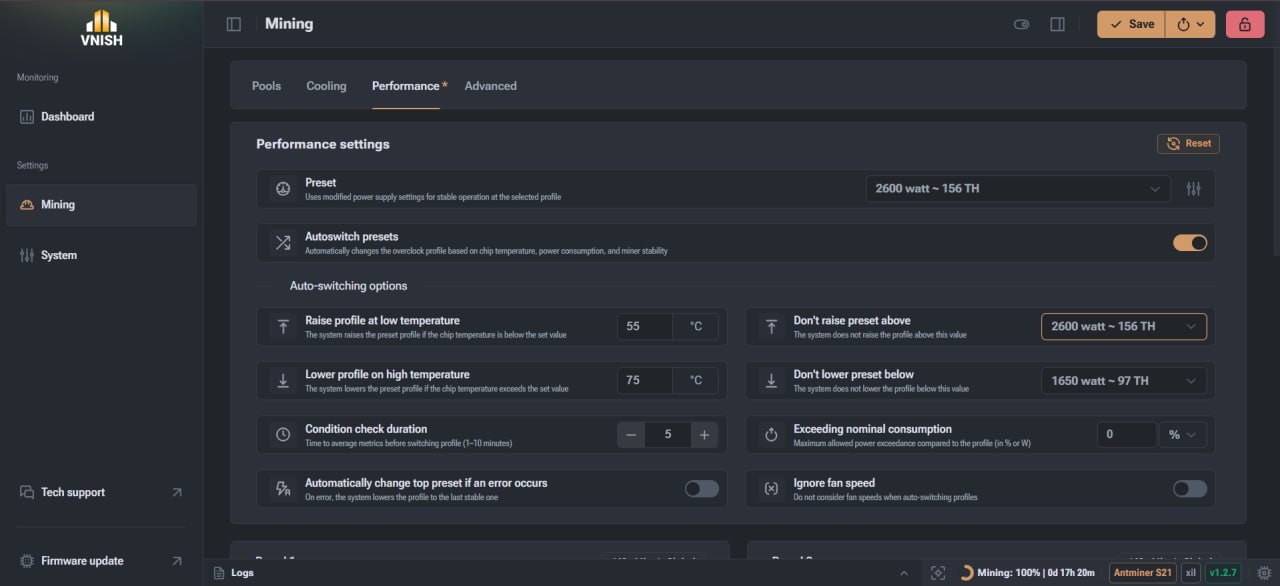Viewport: 1280px width, 586px height.
Task: Click the Autoswitch presets shuffle icon
Action: coord(283,243)
